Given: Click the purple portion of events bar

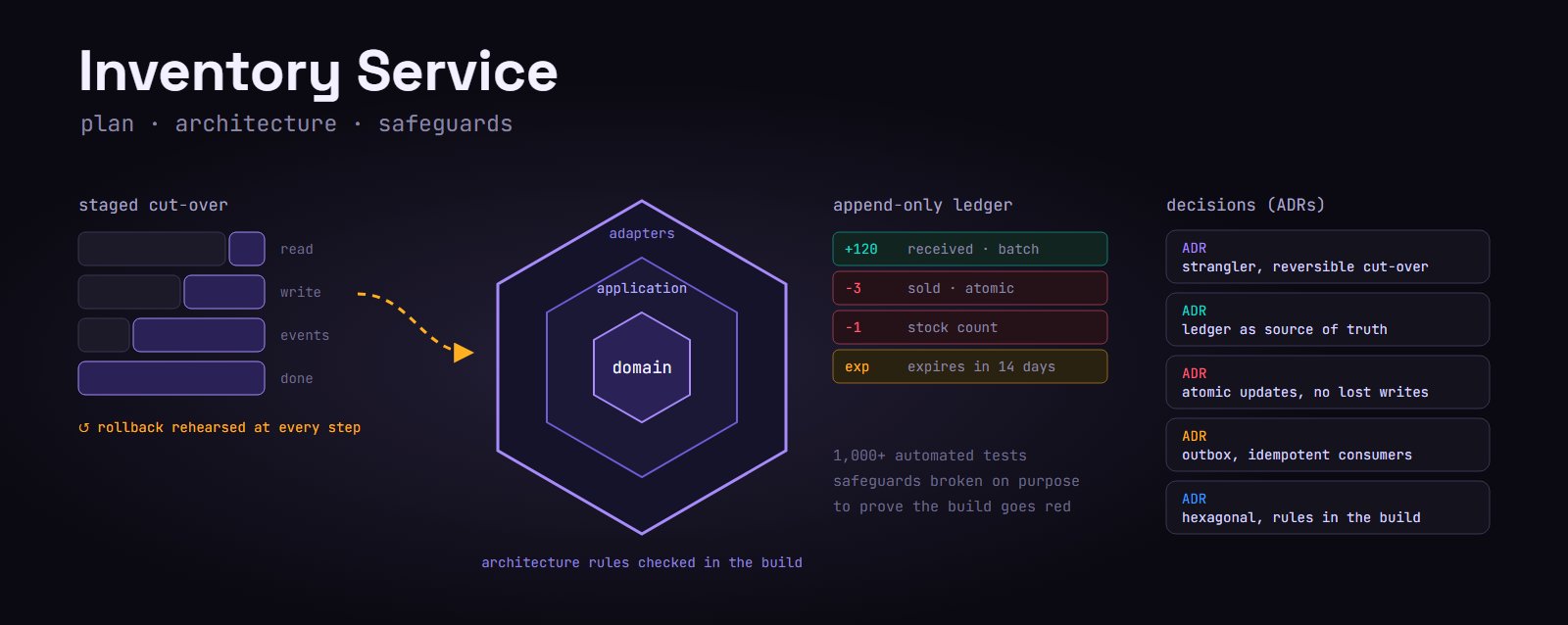Looking at the screenshot, I should (x=199, y=335).
